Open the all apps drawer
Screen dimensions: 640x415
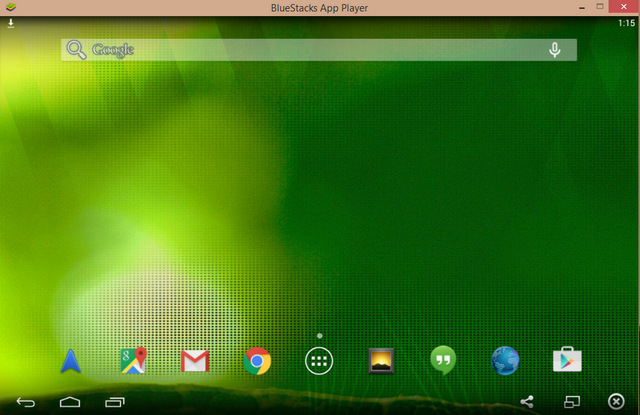tap(319, 361)
